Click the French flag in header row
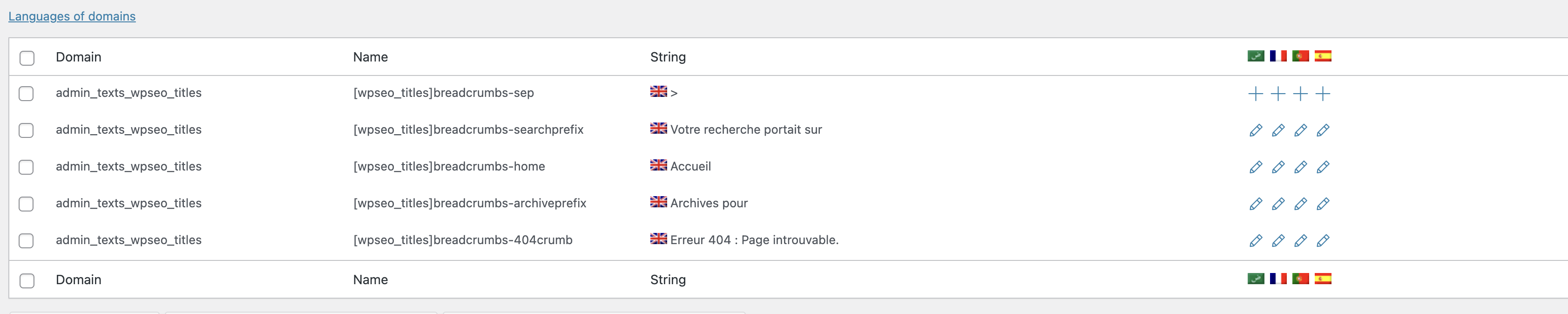The width and height of the screenshot is (1568, 314). coord(1278,56)
